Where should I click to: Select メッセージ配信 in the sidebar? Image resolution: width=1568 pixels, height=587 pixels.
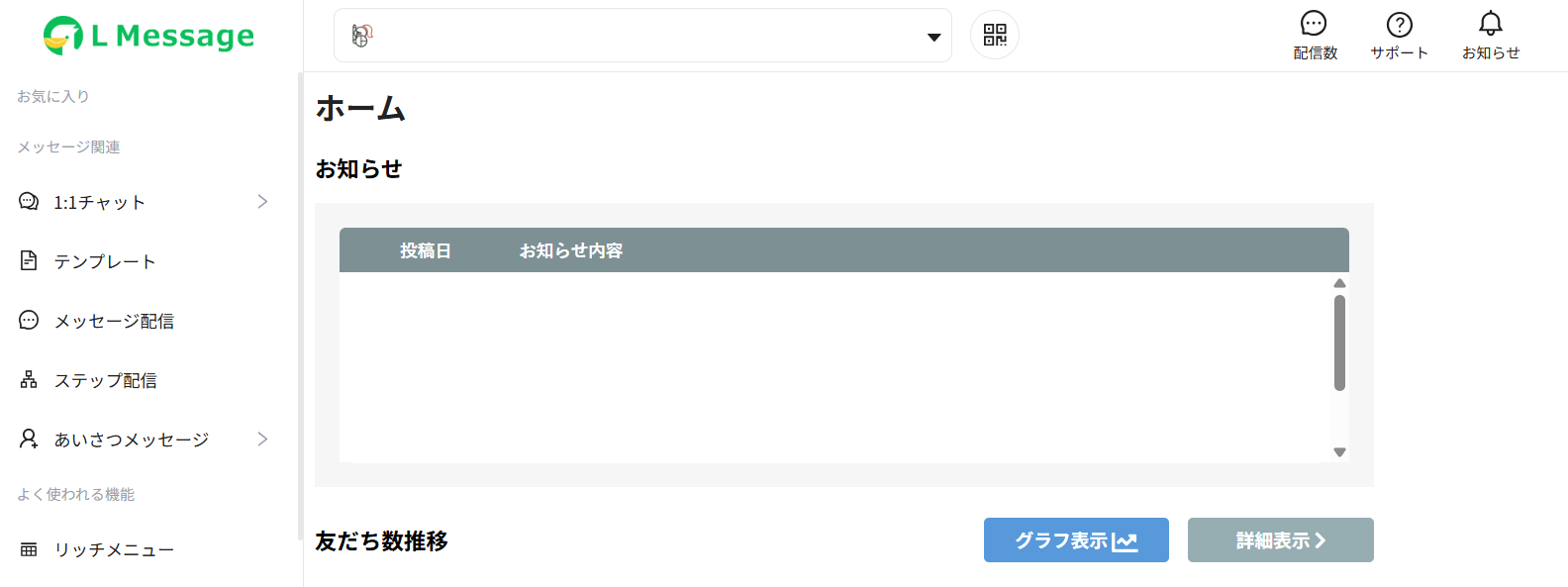click(114, 321)
